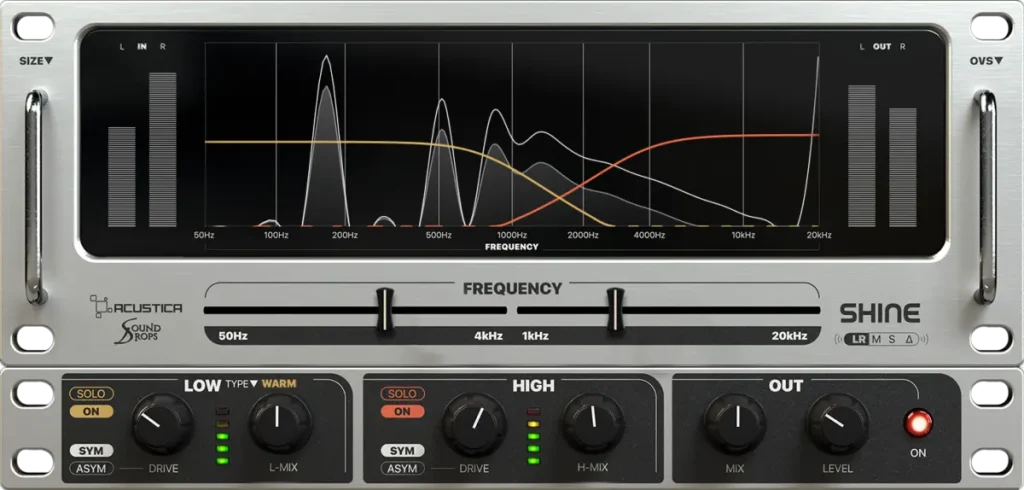This screenshot has width=1024, height=490.
Task: Toggle the red power ON LED button
Action: pos(918,423)
